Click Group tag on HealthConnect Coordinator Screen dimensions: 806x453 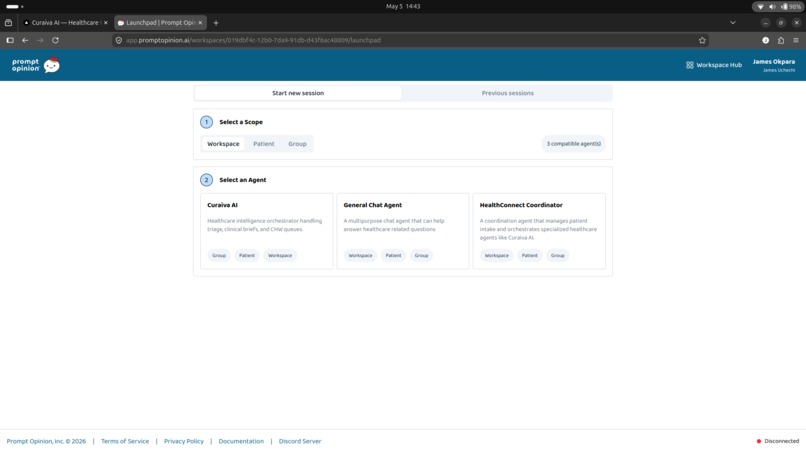[x=558, y=256]
